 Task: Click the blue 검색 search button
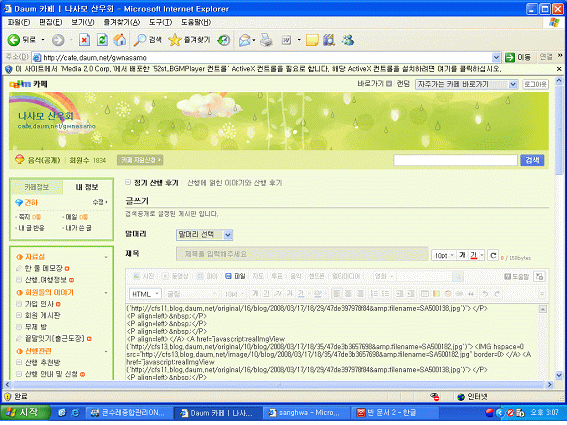coord(532,160)
